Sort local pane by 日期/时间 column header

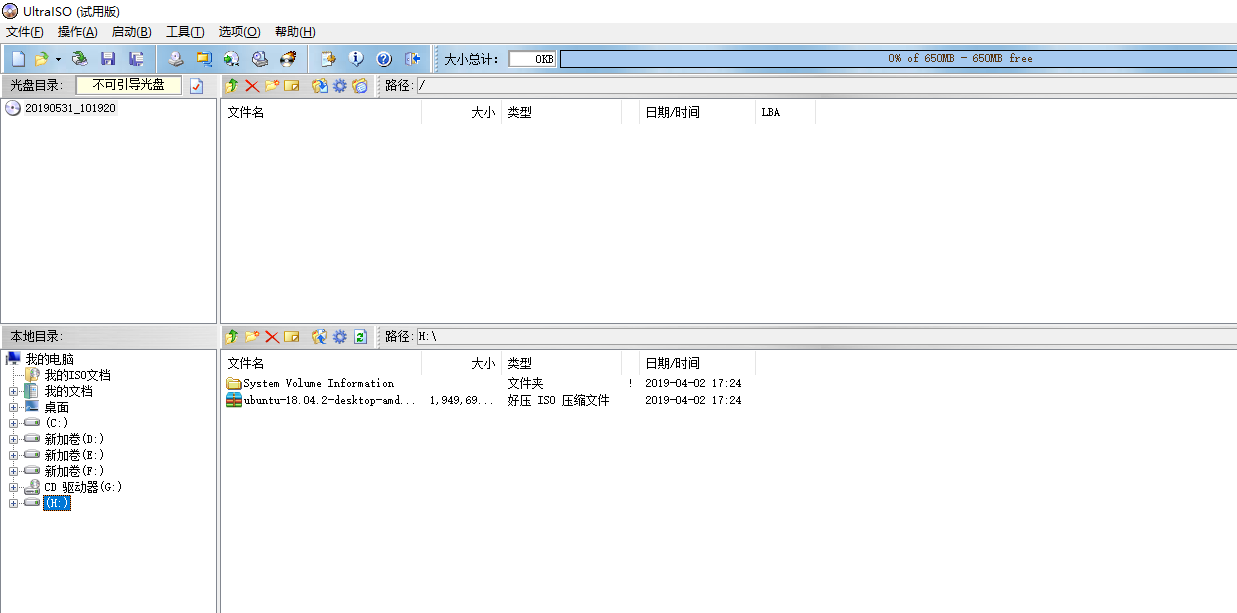coord(697,363)
